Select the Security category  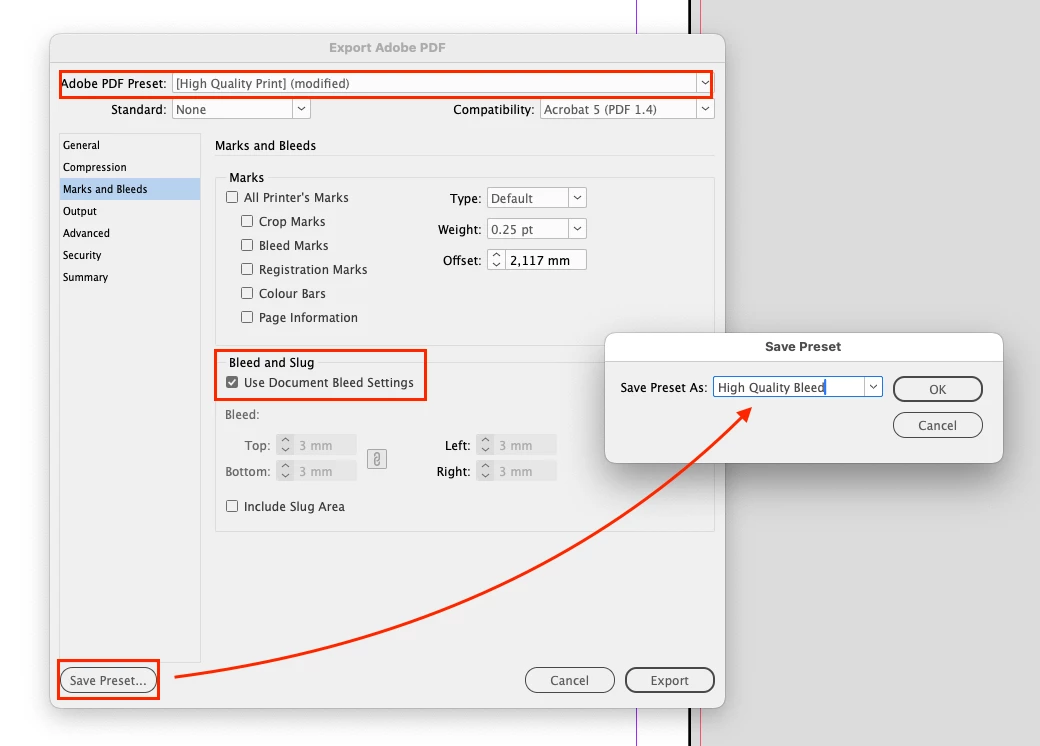coord(129,255)
